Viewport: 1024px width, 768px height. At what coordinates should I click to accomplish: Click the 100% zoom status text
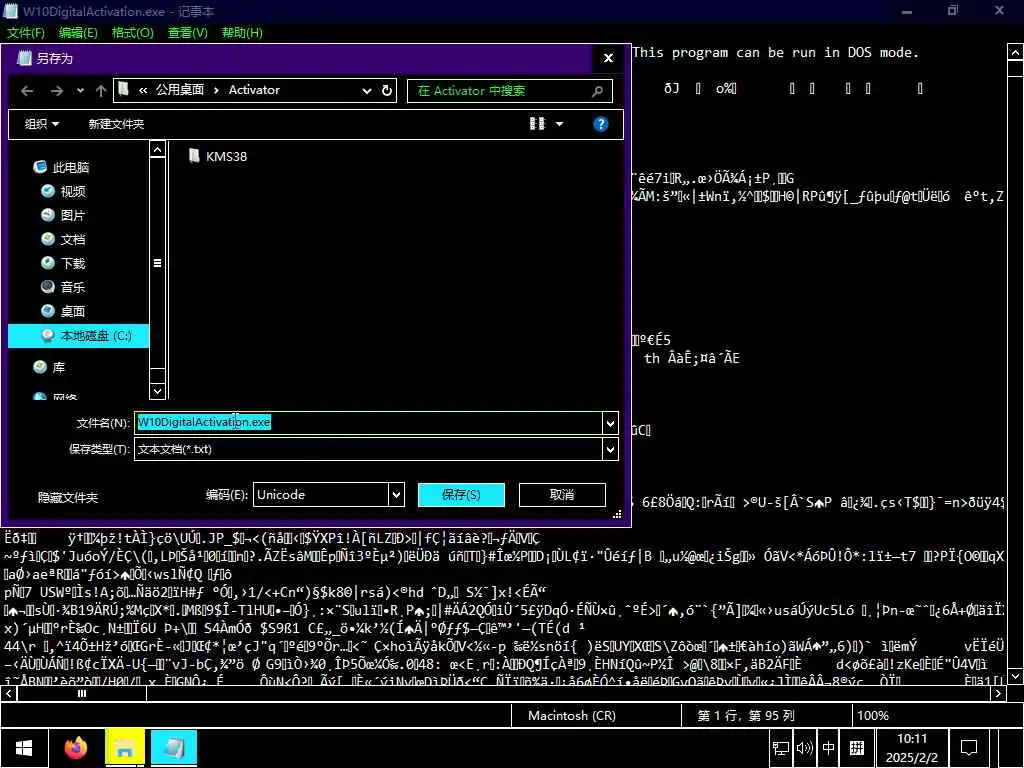point(873,716)
